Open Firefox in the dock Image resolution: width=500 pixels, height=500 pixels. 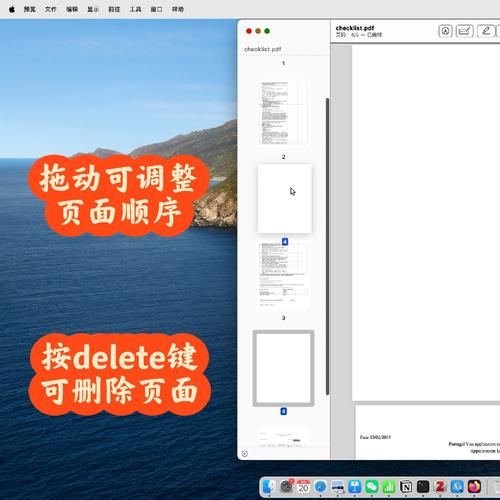(x=474, y=487)
